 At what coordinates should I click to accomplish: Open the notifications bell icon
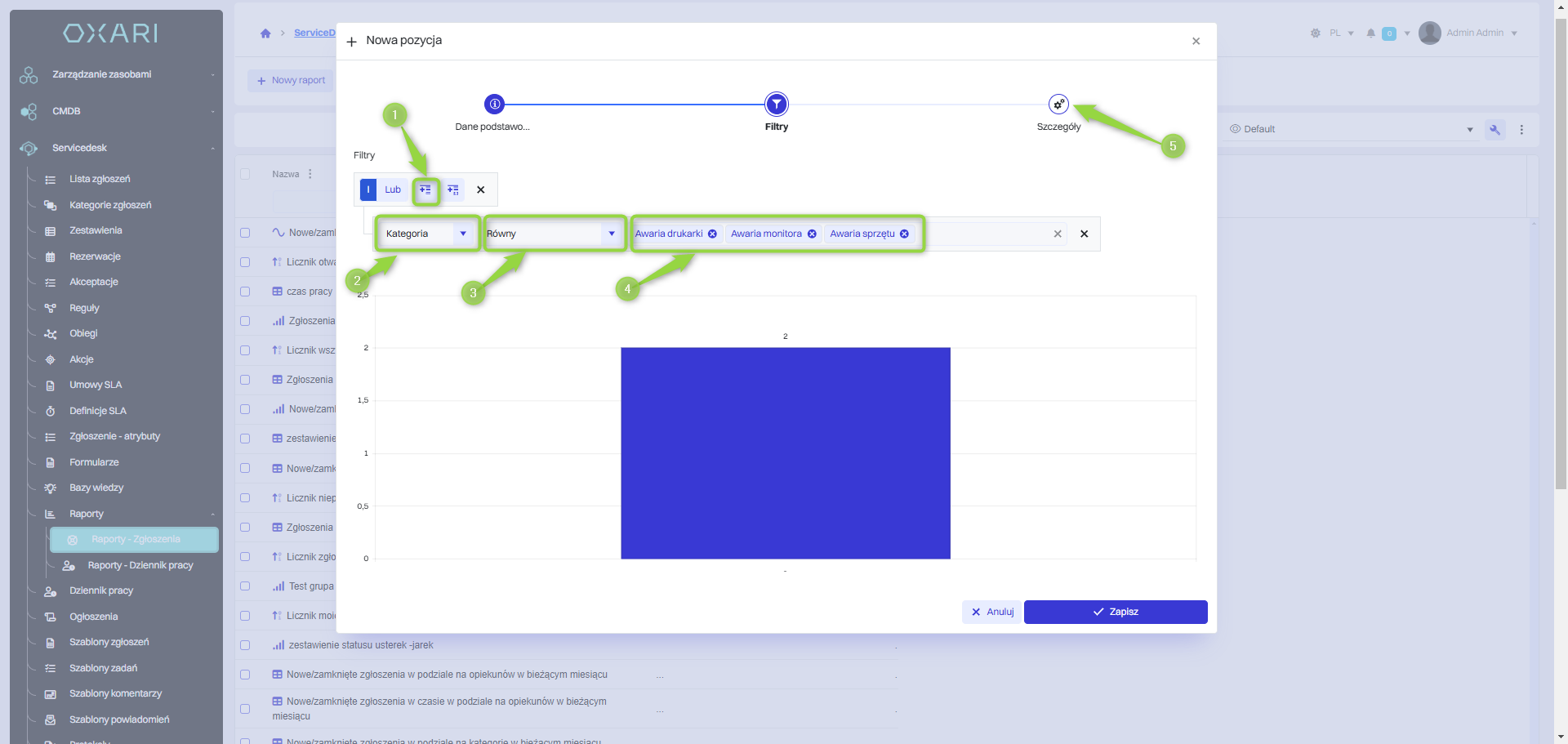1370,33
